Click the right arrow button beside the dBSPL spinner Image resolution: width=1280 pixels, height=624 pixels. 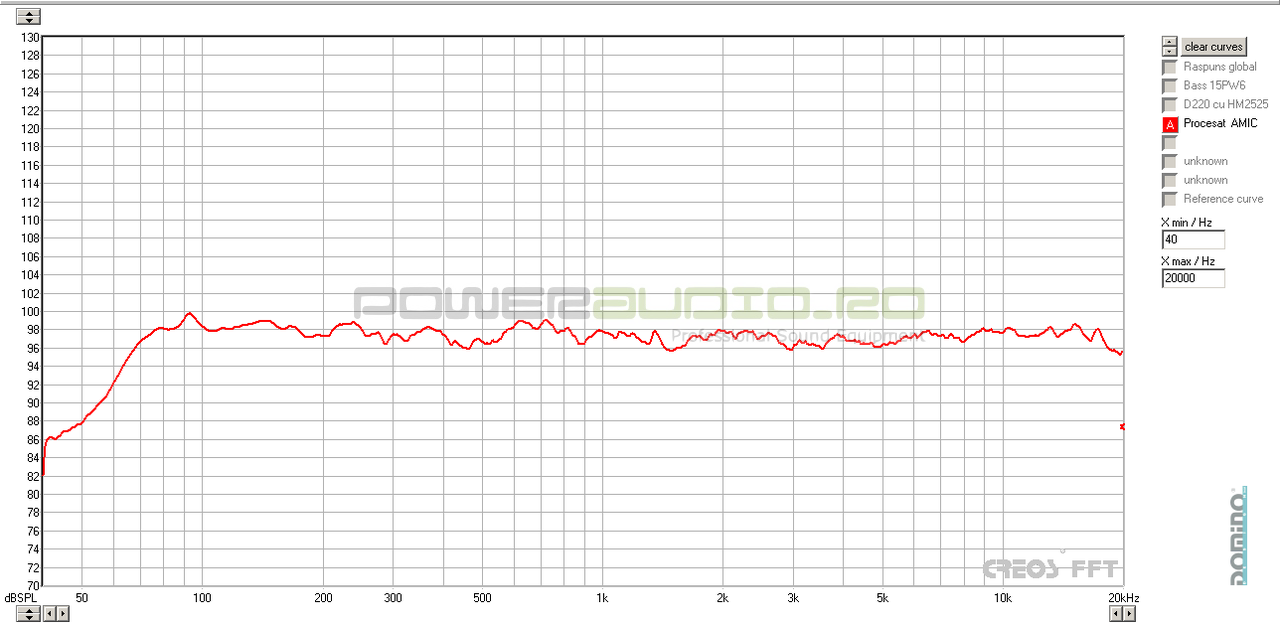[63, 613]
